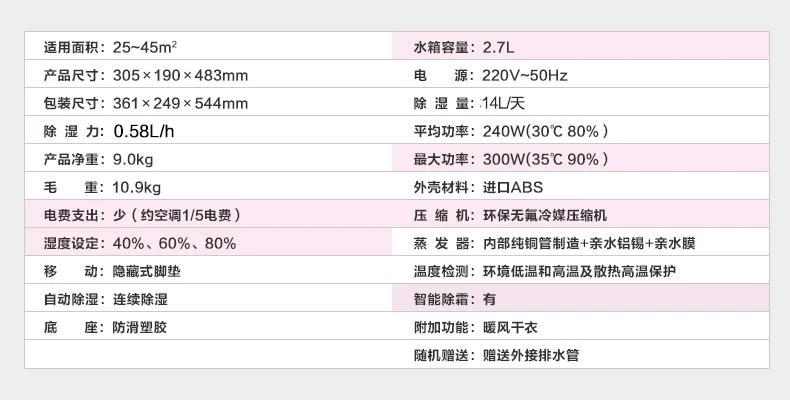Select highlighted 水箱容量 2.7L cell

coord(580,46)
